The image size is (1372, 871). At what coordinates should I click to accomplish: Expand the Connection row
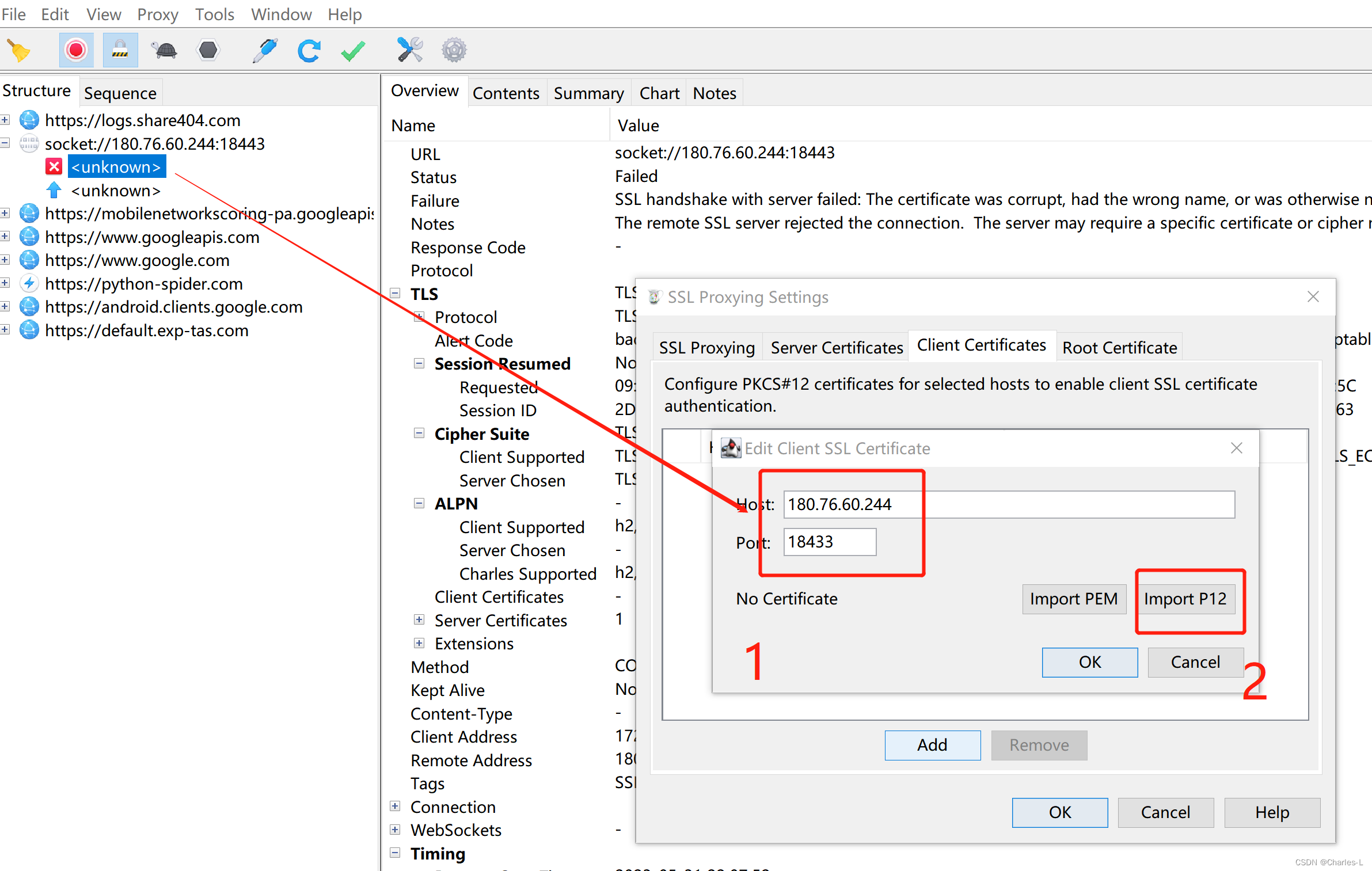click(395, 807)
